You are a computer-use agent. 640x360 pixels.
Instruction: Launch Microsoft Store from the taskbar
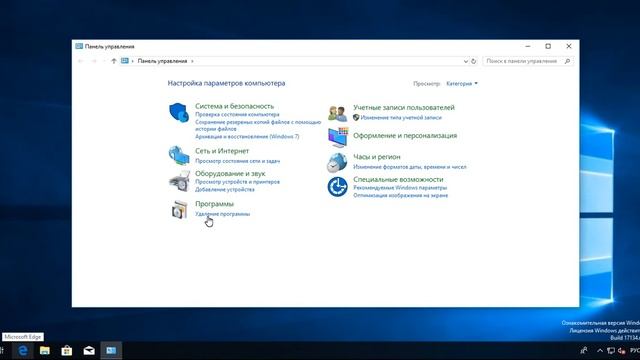point(67,350)
